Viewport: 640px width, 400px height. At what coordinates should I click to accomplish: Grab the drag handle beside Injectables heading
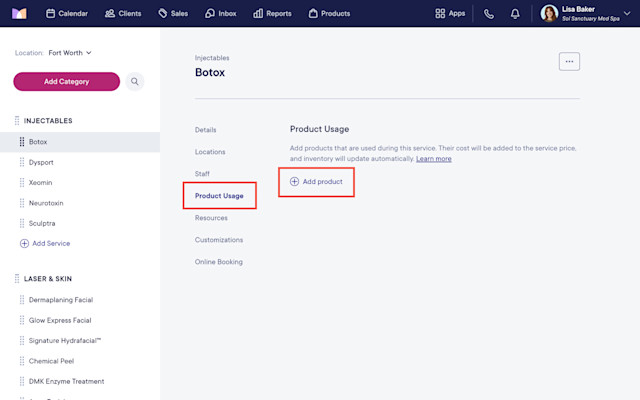(17, 121)
